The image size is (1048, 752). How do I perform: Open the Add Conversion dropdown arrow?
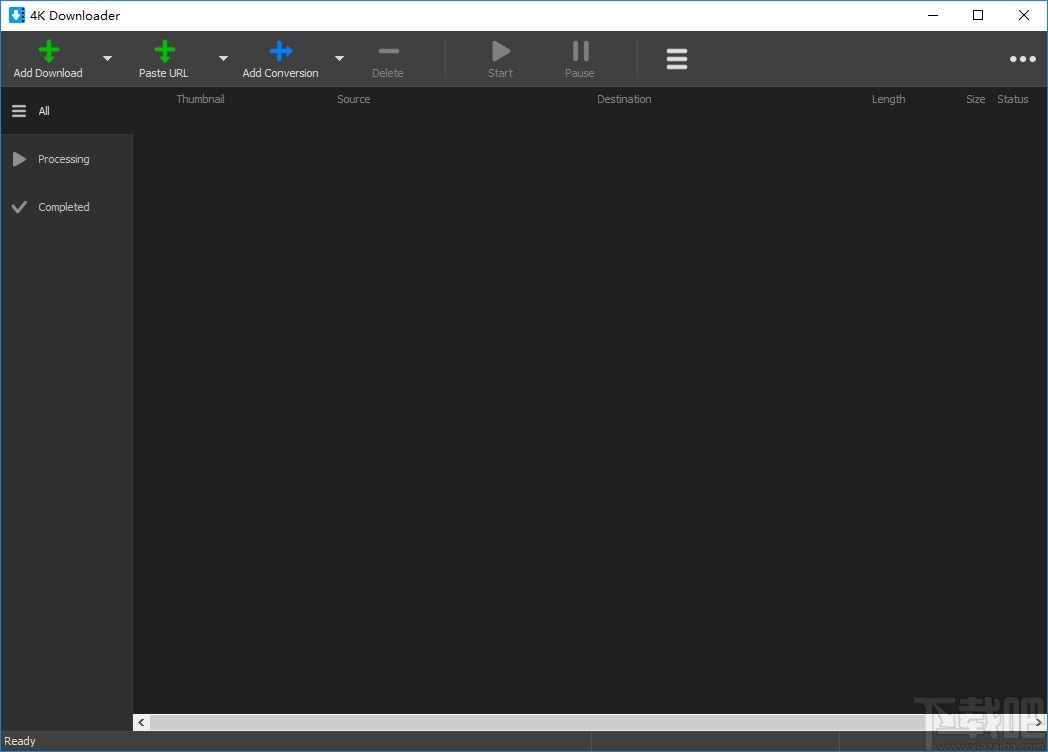pos(339,58)
